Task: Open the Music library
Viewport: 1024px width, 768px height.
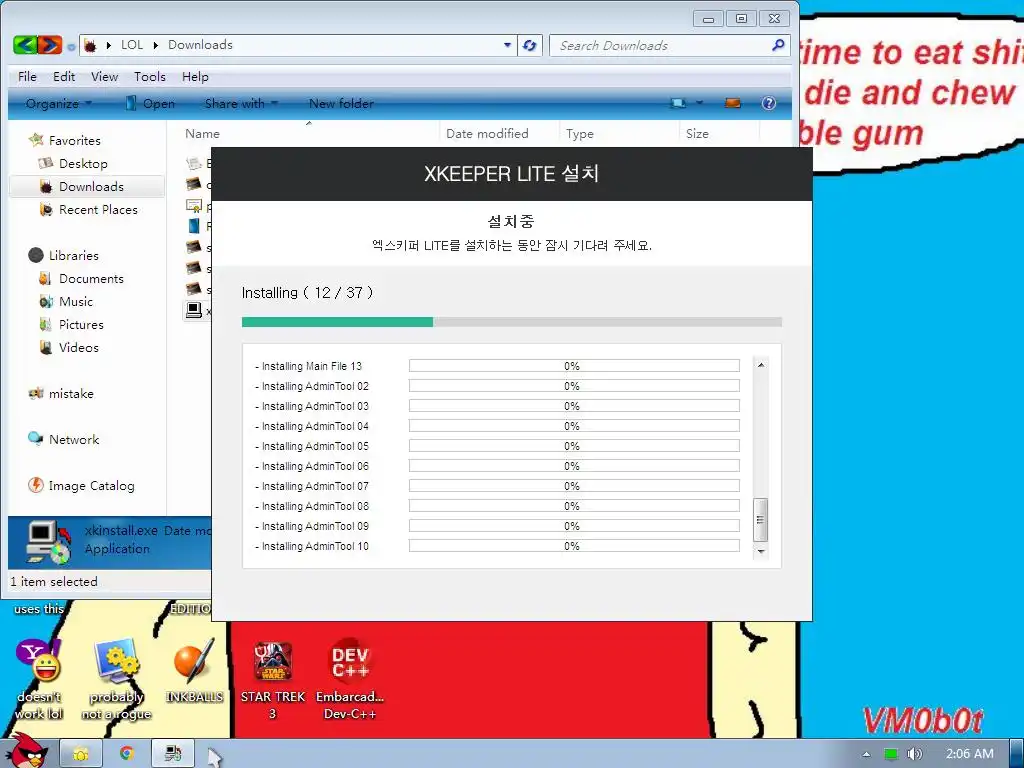Action: tap(76, 302)
